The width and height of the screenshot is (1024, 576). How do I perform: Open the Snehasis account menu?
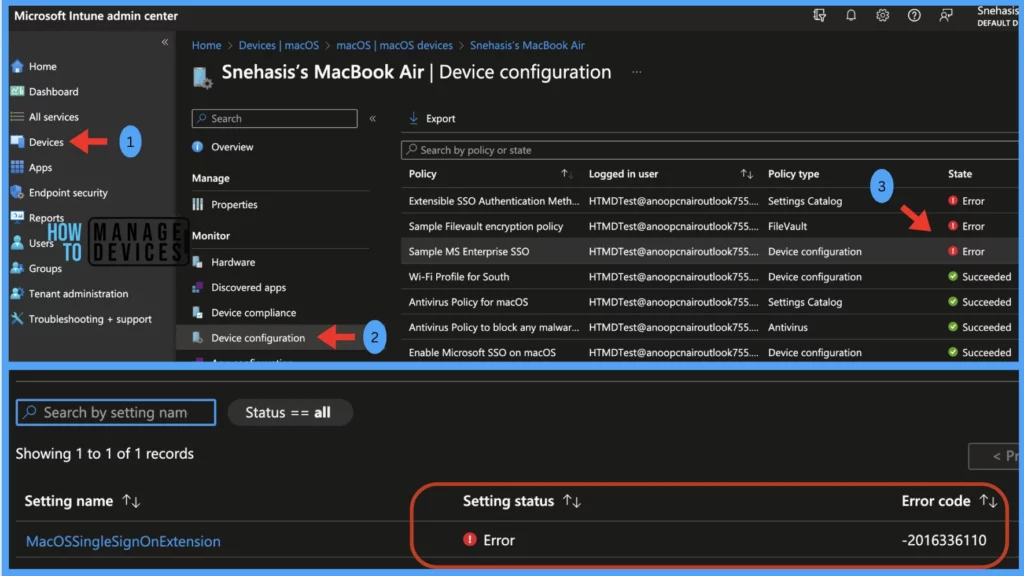point(997,16)
